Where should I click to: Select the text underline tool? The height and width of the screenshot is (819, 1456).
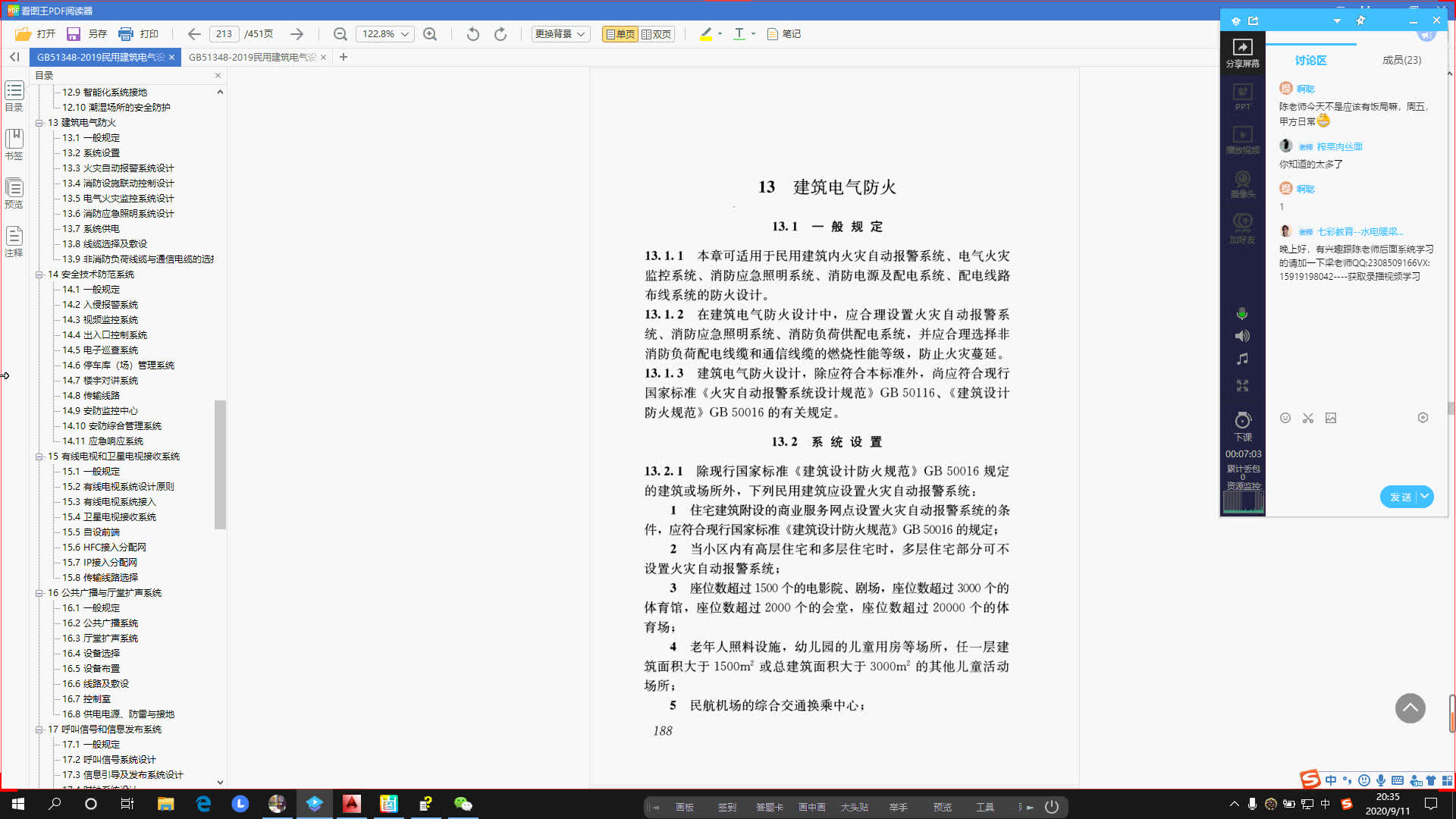(x=739, y=34)
